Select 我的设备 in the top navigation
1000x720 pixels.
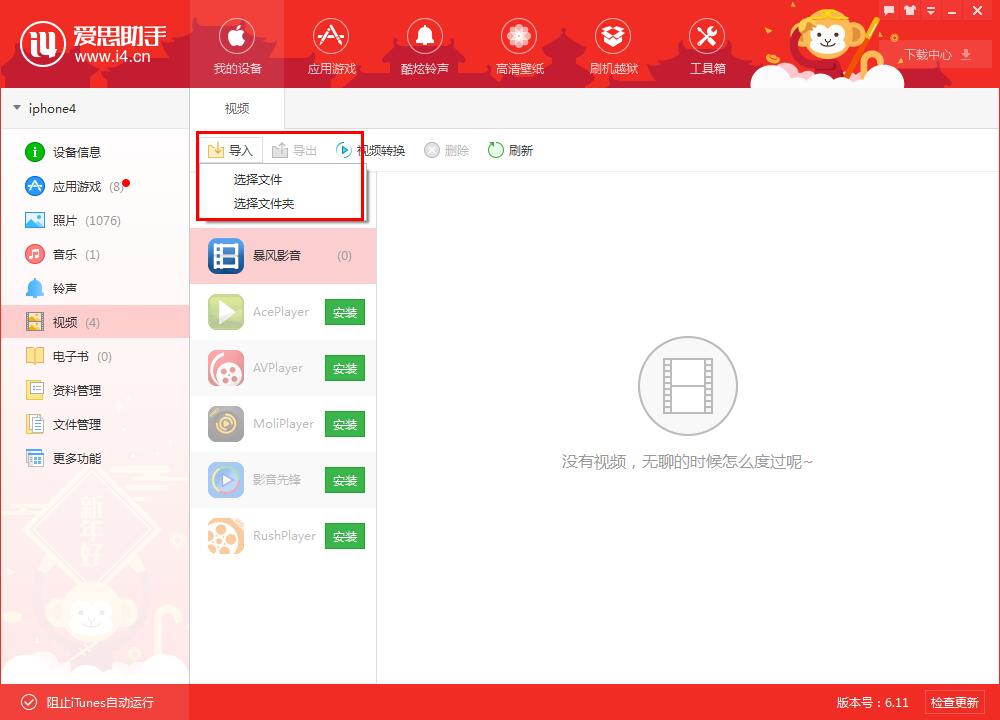(236, 45)
